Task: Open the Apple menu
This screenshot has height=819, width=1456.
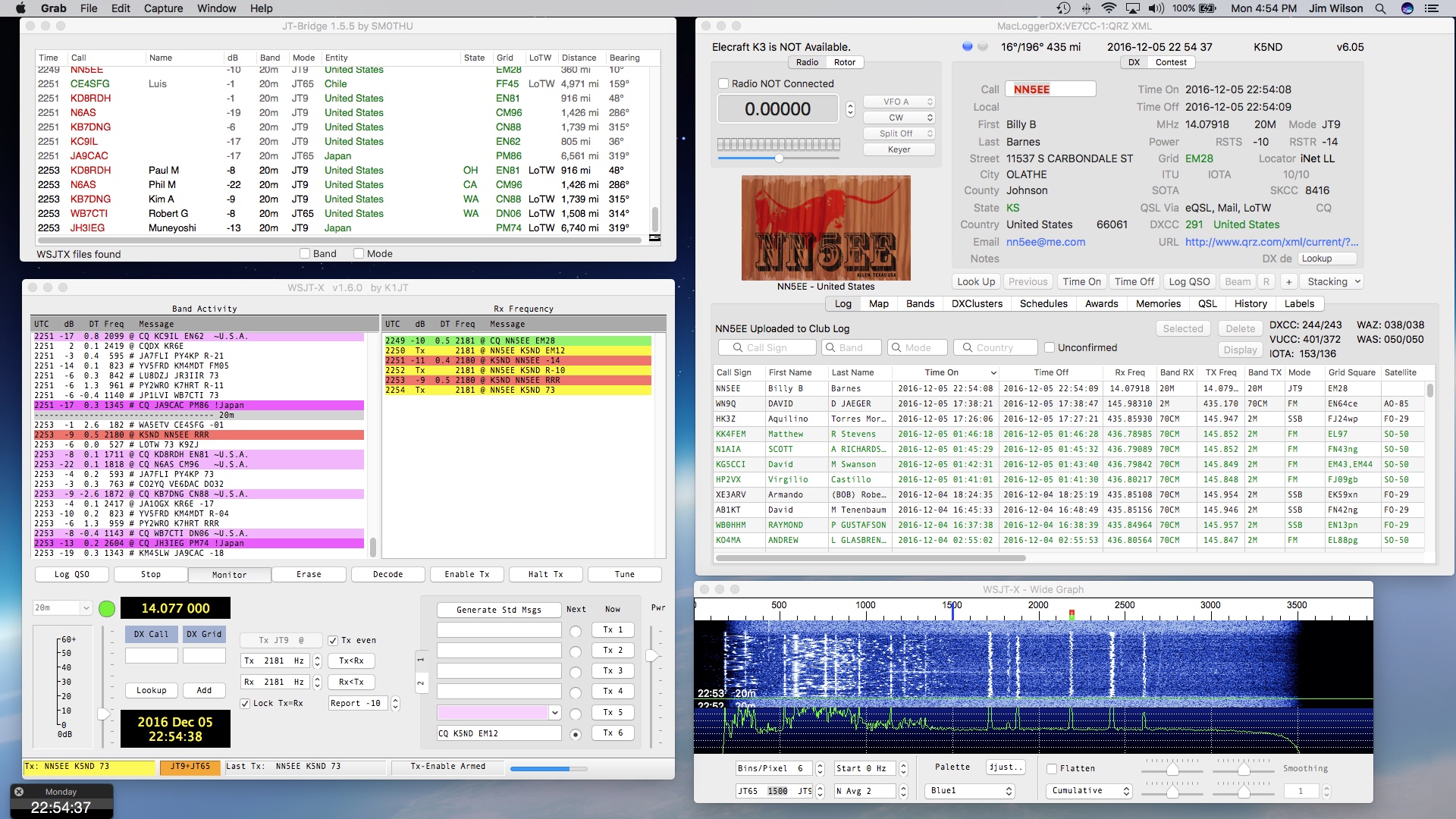Action: tap(20, 8)
